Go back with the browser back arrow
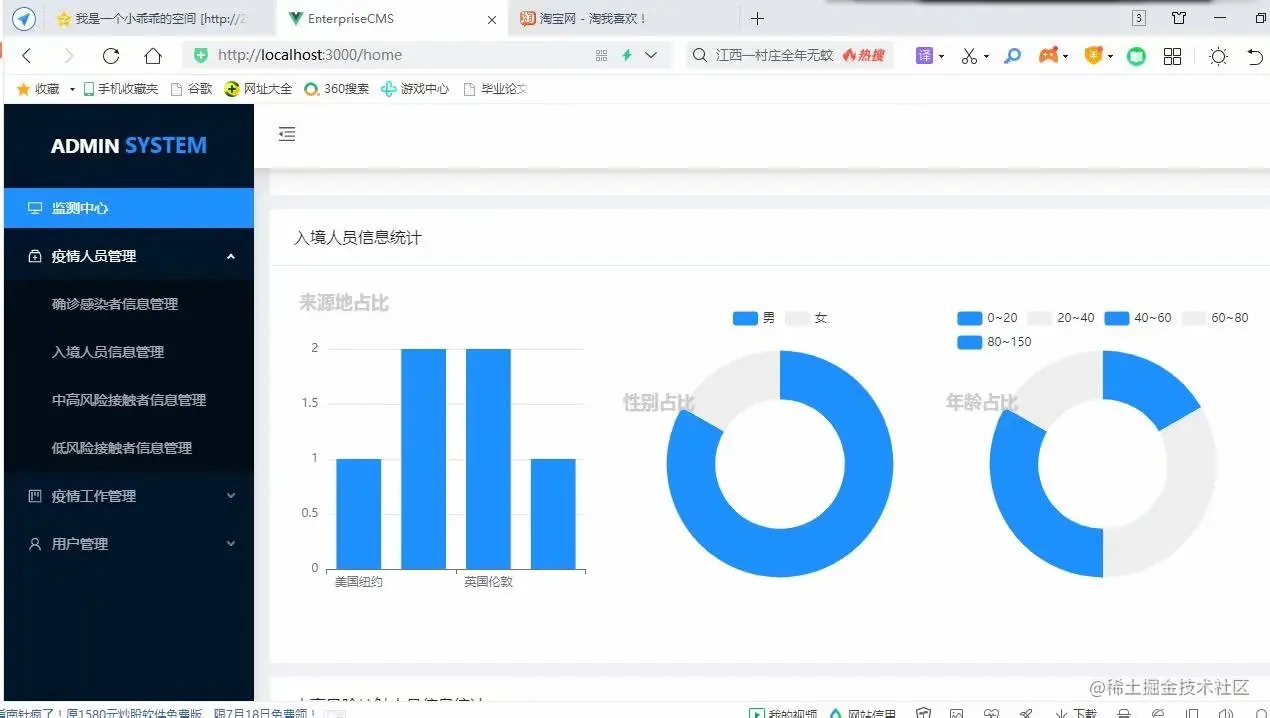 27,56
